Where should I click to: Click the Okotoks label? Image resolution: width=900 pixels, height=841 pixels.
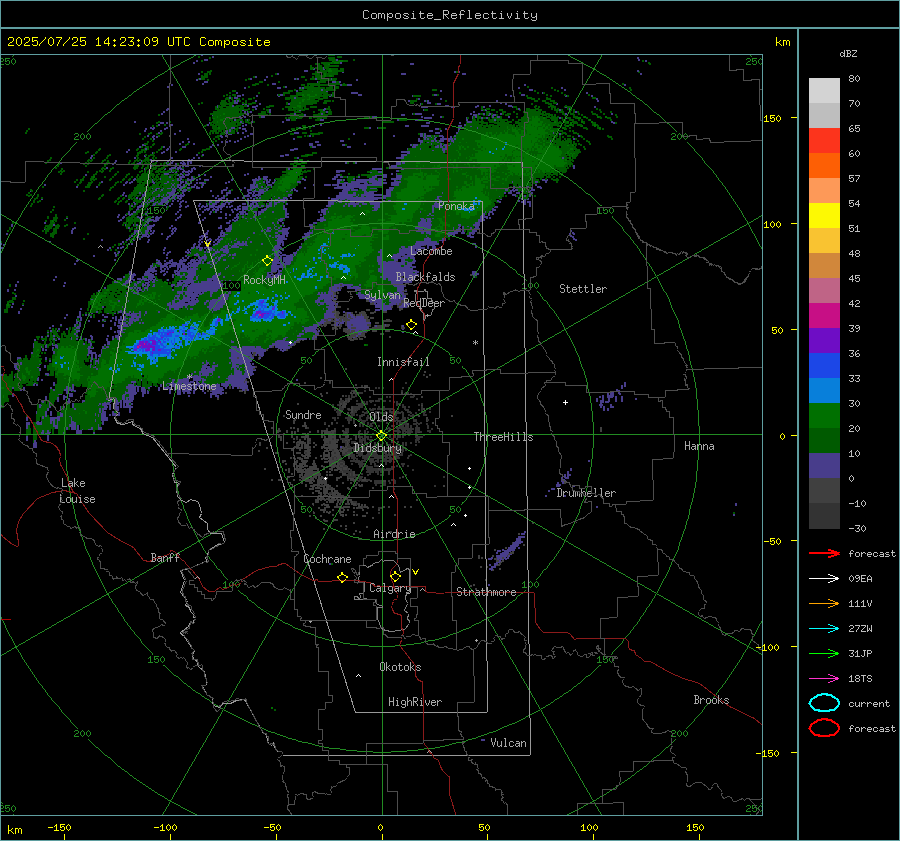[400, 668]
